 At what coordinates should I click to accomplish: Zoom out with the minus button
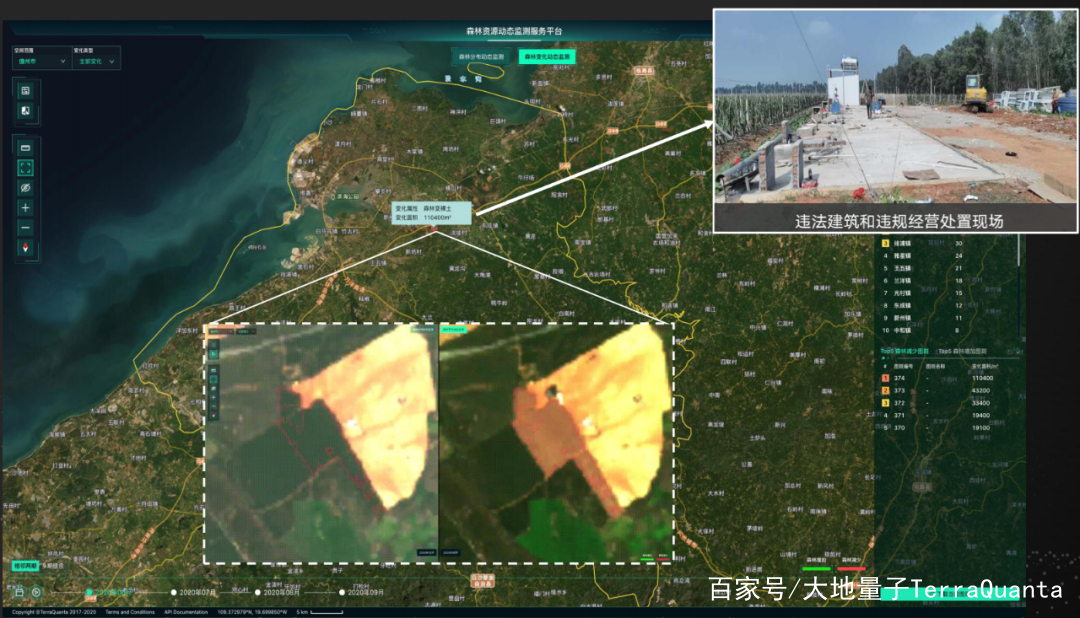[25, 228]
